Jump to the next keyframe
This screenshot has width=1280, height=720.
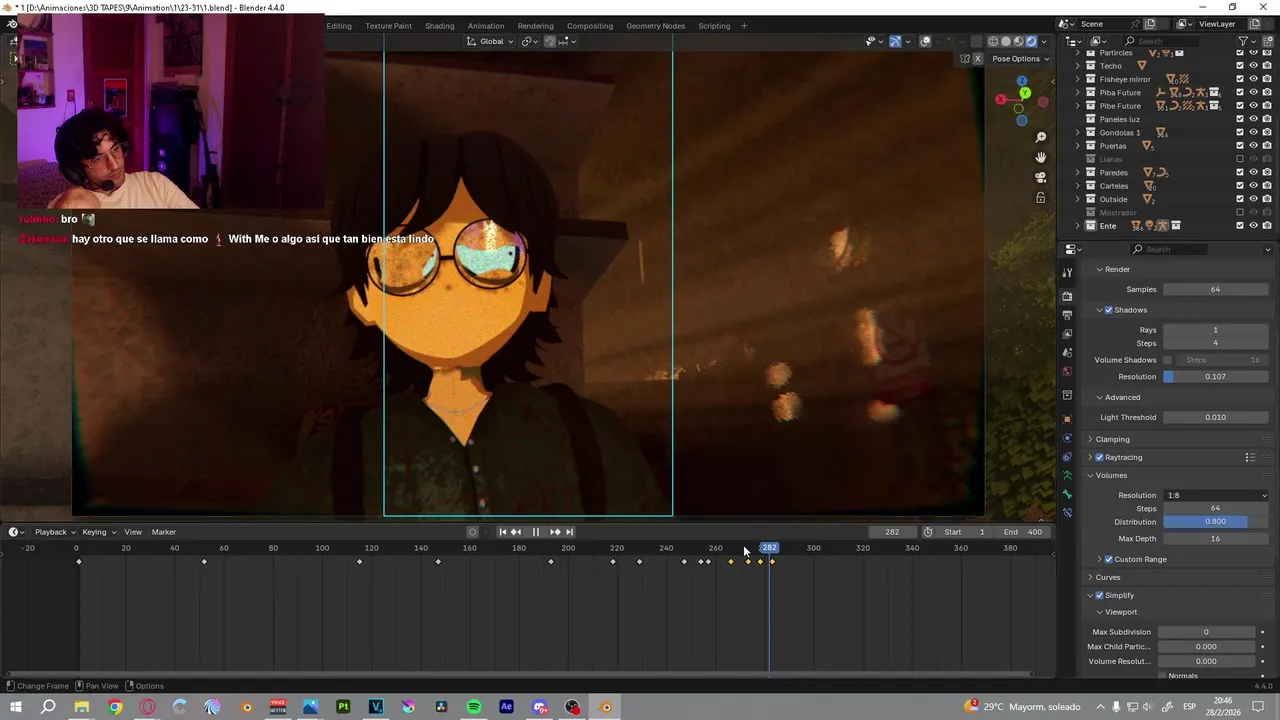555,532
